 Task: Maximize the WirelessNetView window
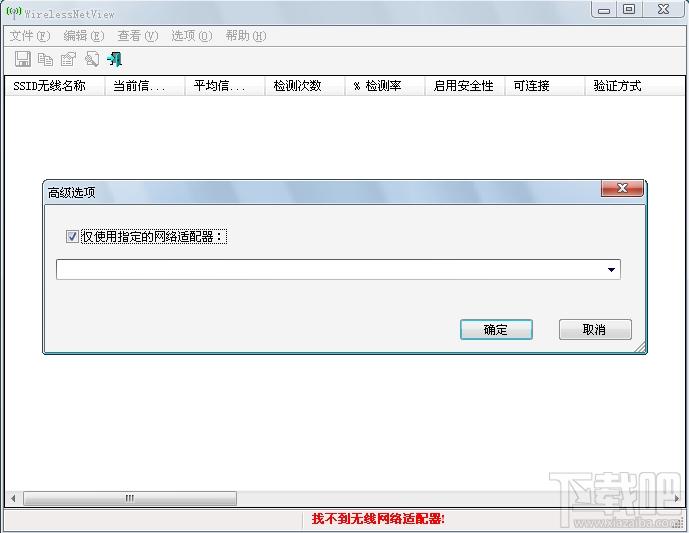(x=629, y=10)
